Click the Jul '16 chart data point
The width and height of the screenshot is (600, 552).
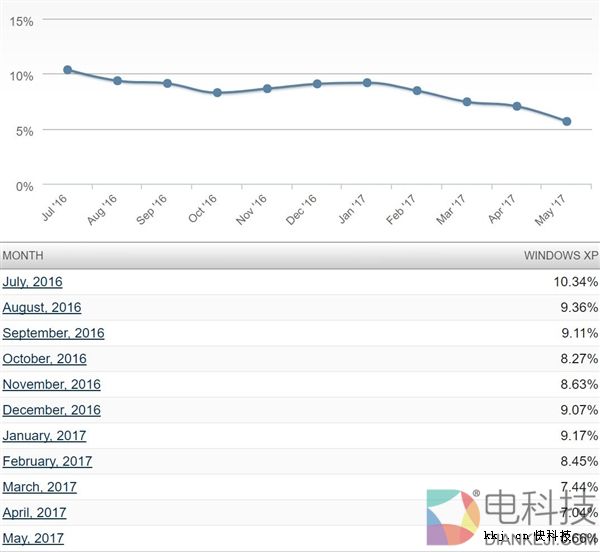pyautogui.click(x=67, y=70)
